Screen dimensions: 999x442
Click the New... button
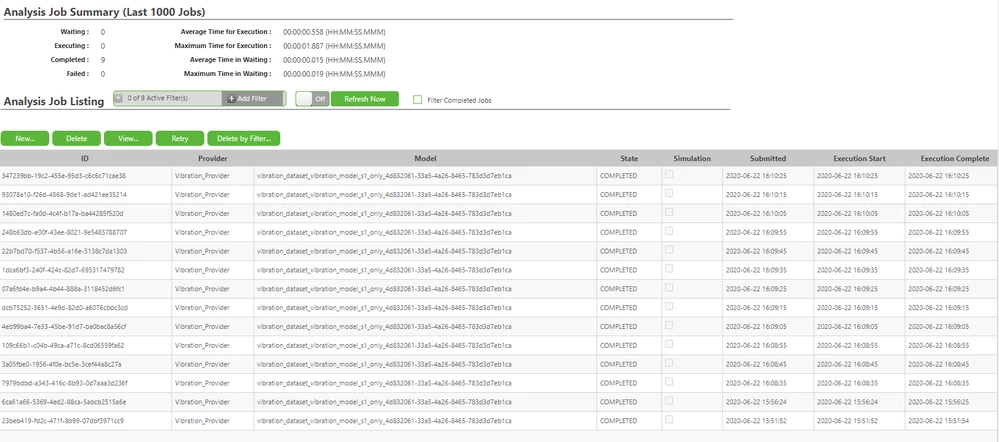tap(25, 138)
